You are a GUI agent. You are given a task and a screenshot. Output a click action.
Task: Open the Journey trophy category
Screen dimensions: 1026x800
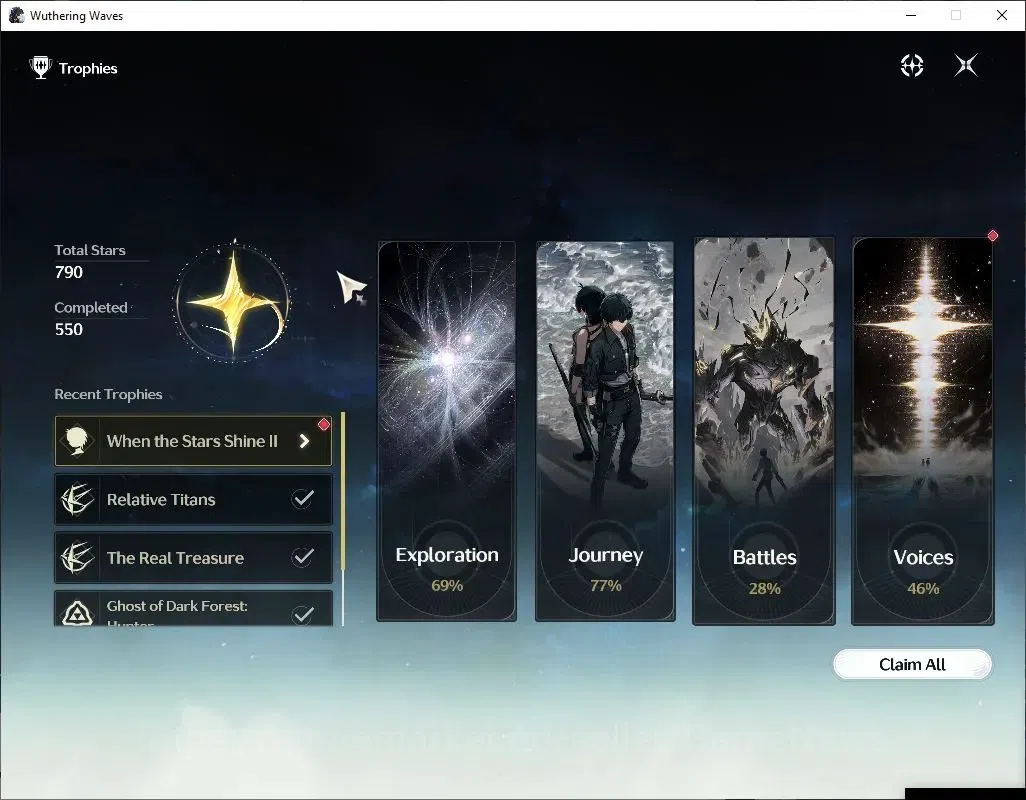coord(605,431)
